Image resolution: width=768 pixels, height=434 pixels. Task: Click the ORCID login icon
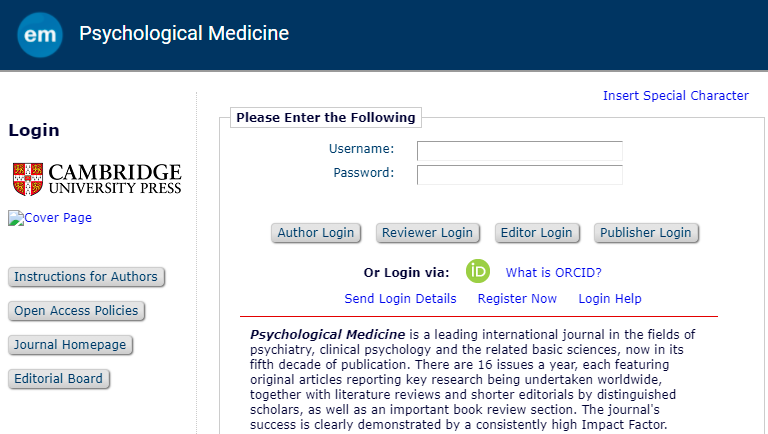point(478,271)
